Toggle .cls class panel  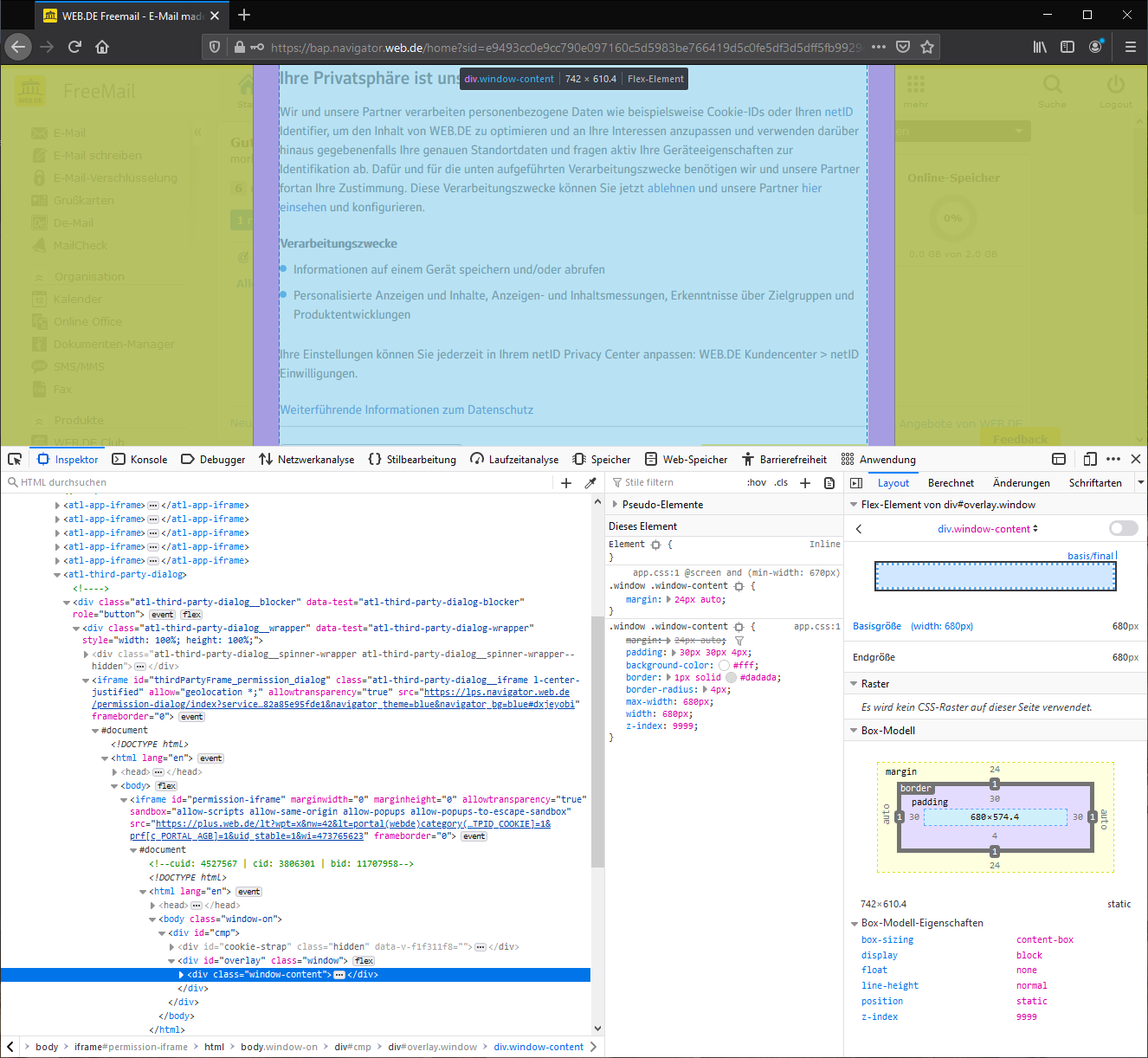coord(781,482)
